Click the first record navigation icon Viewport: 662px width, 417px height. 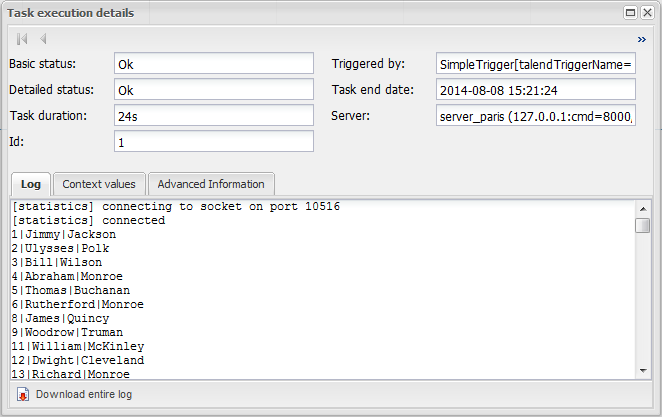pos(22,39)
